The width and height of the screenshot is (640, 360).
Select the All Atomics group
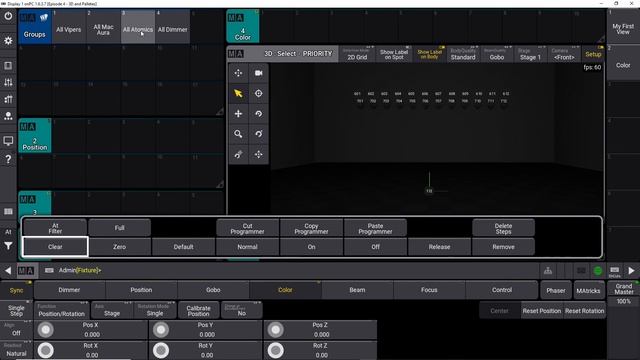pyautogui.click(x=138, y=27)
